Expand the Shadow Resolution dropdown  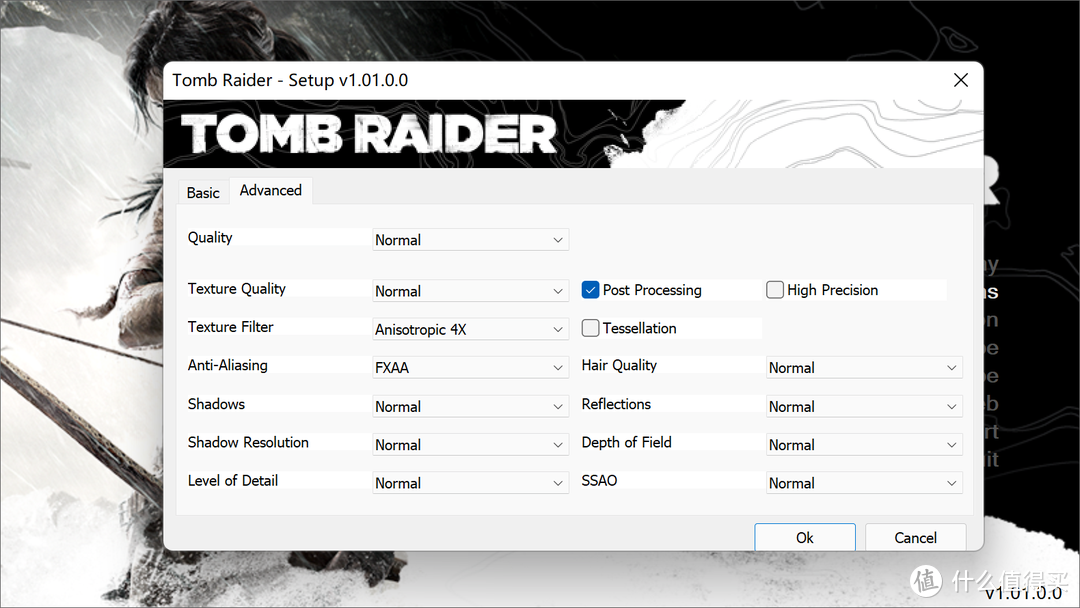(470, 445)
